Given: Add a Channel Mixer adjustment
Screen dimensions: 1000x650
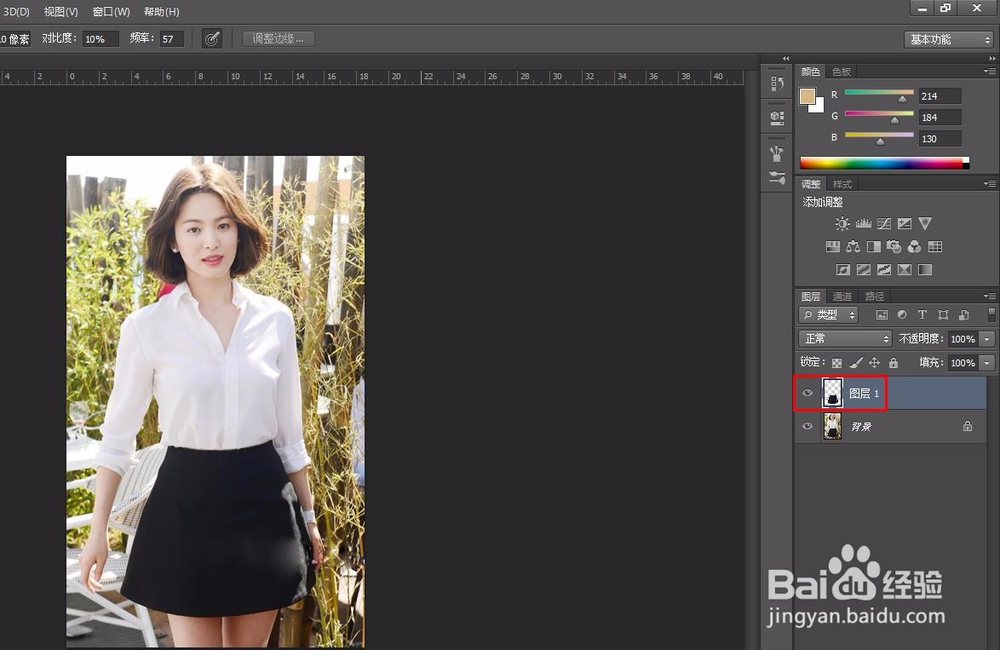Looking at the screenshot, I should [915, 246].
